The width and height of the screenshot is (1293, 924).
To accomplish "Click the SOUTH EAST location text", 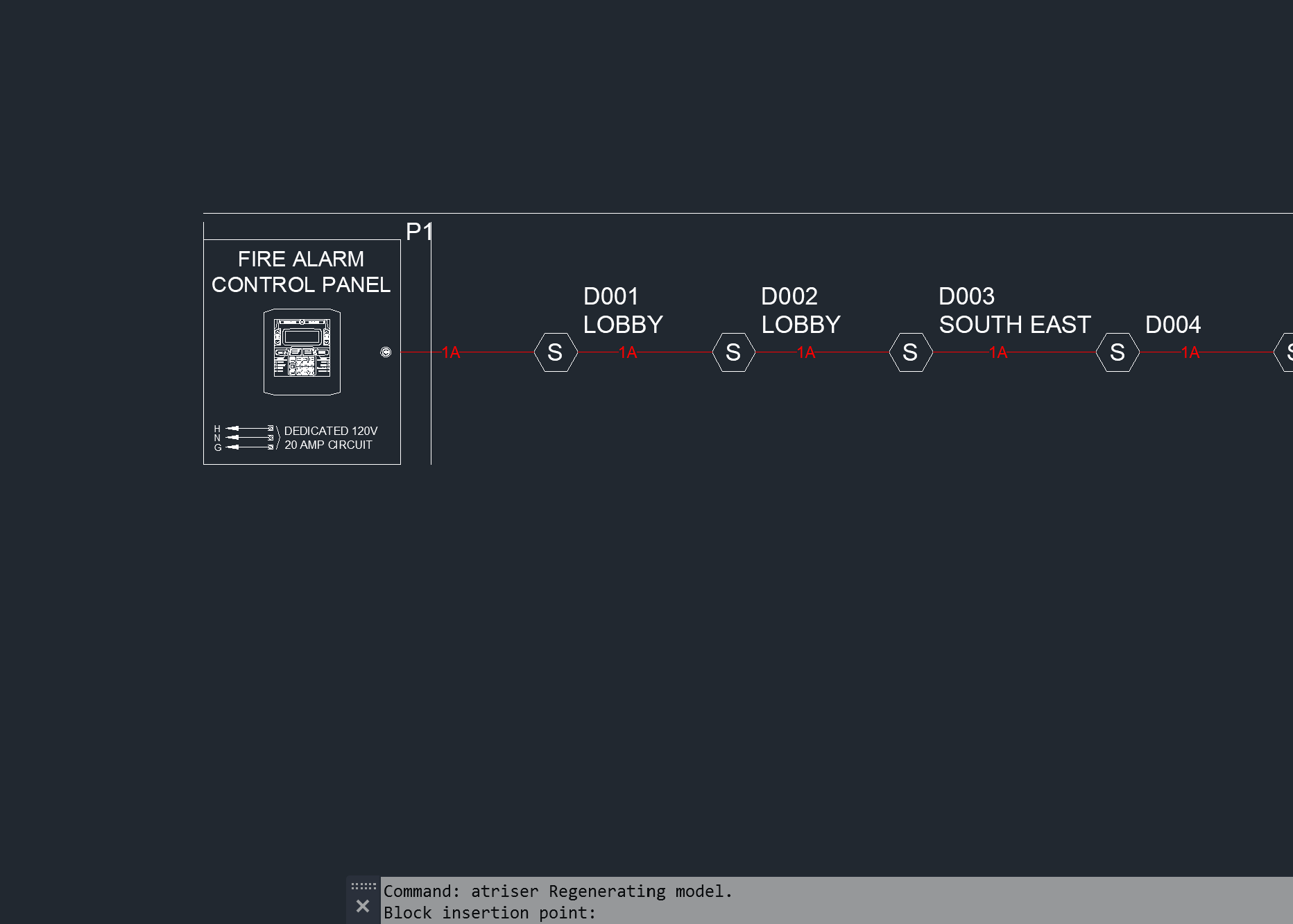I will [x=1015, y=325].
